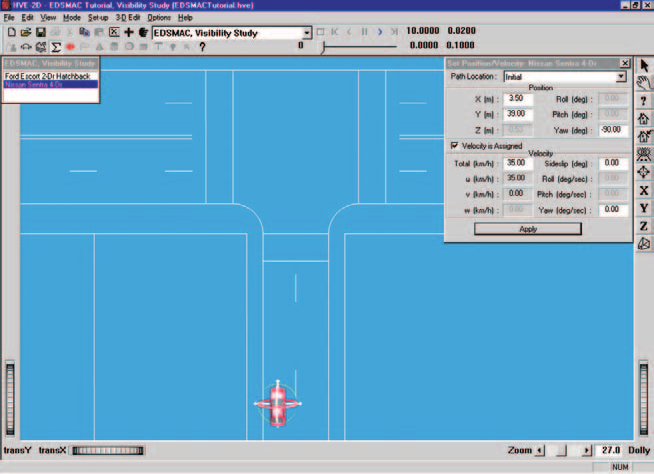Open the Options menu
This screenshot has height=474, width=654.
159,18
